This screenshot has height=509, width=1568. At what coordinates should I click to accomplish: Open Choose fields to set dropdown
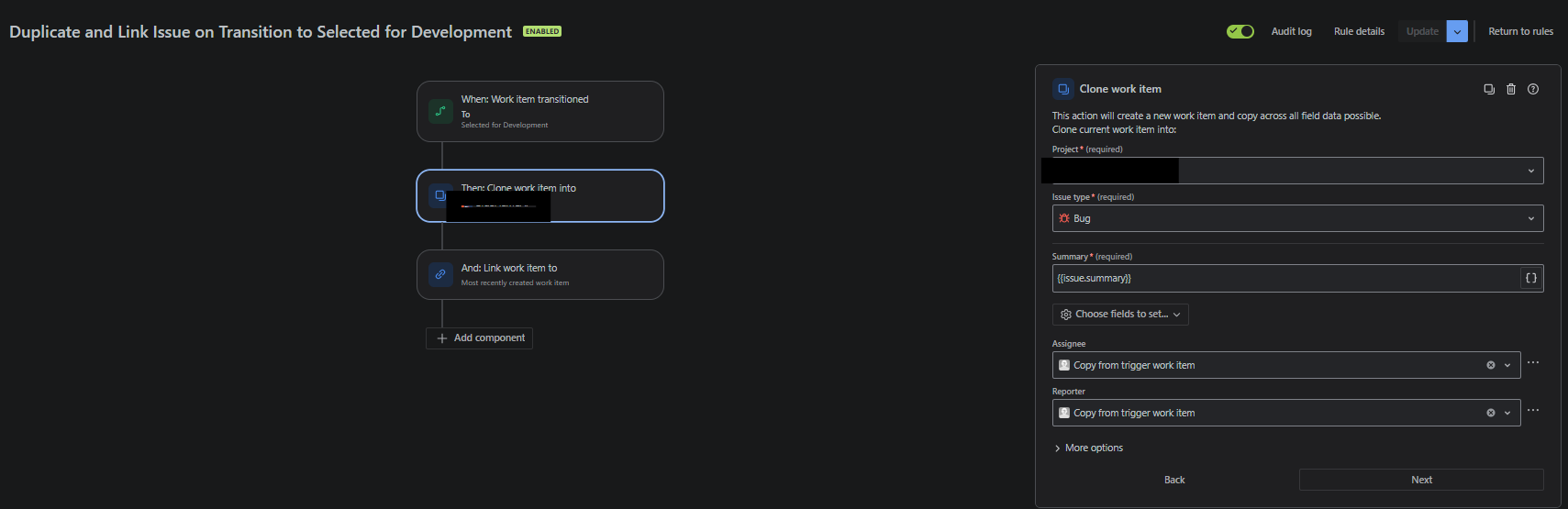[1120, 315]
